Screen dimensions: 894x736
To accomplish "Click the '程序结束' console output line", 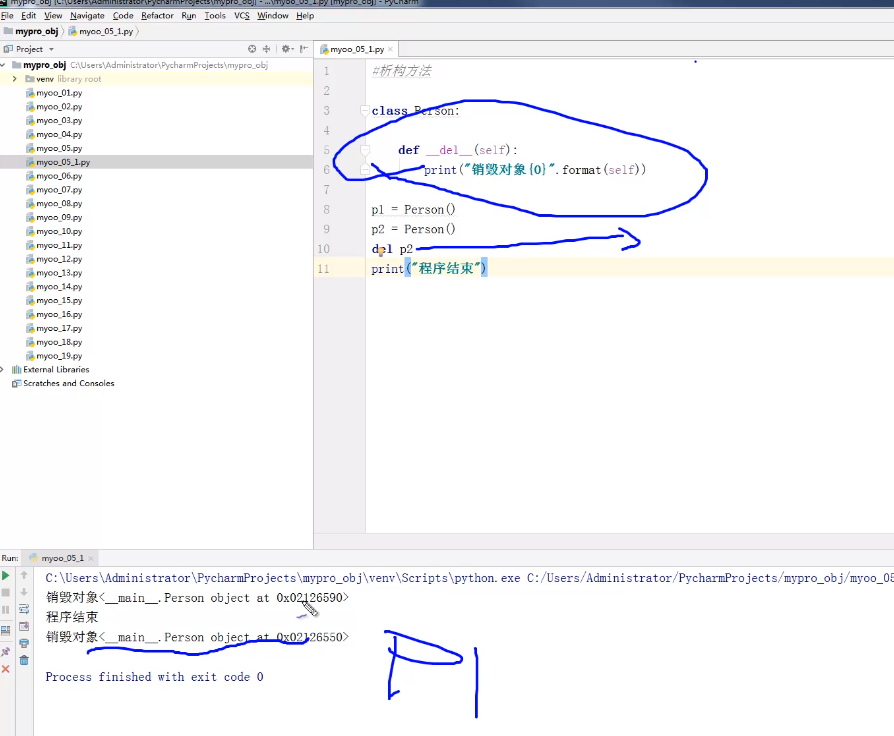I will click(x=72, y=617).
